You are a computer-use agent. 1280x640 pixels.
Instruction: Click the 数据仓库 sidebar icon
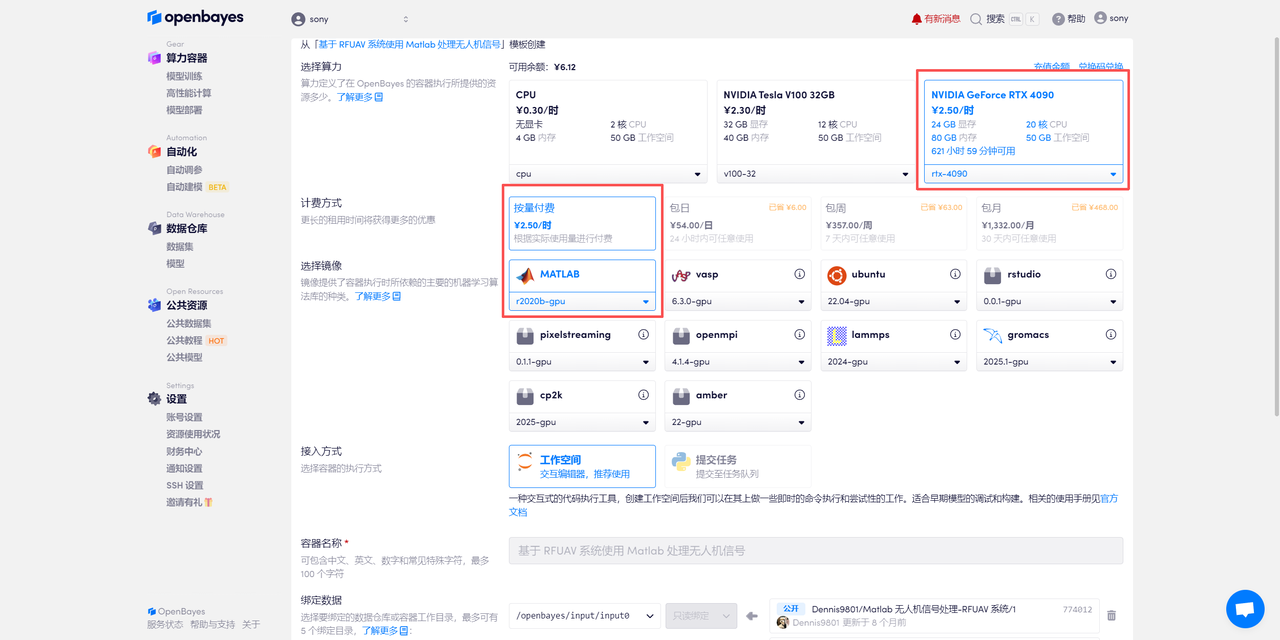pos(154,228)
